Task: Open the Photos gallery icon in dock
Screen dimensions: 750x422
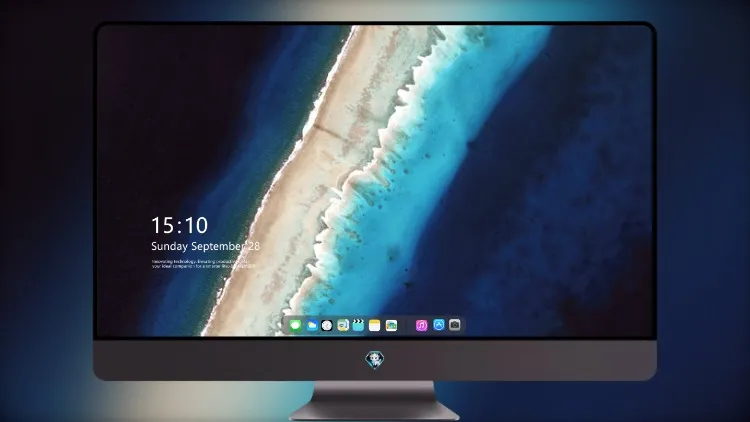Action: tap(391, 325)
